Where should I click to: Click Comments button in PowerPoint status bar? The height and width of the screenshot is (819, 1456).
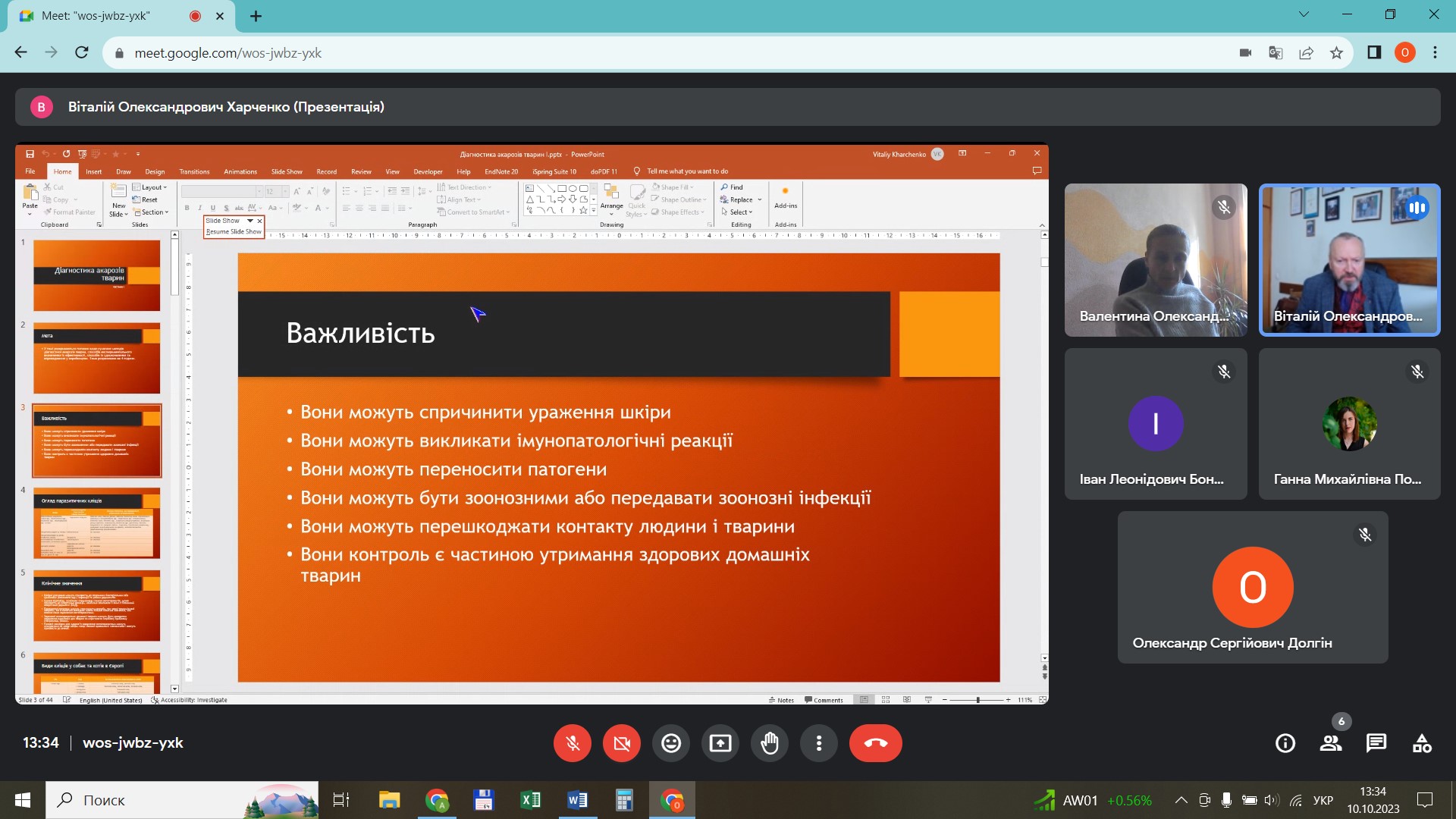click(824, 700)
